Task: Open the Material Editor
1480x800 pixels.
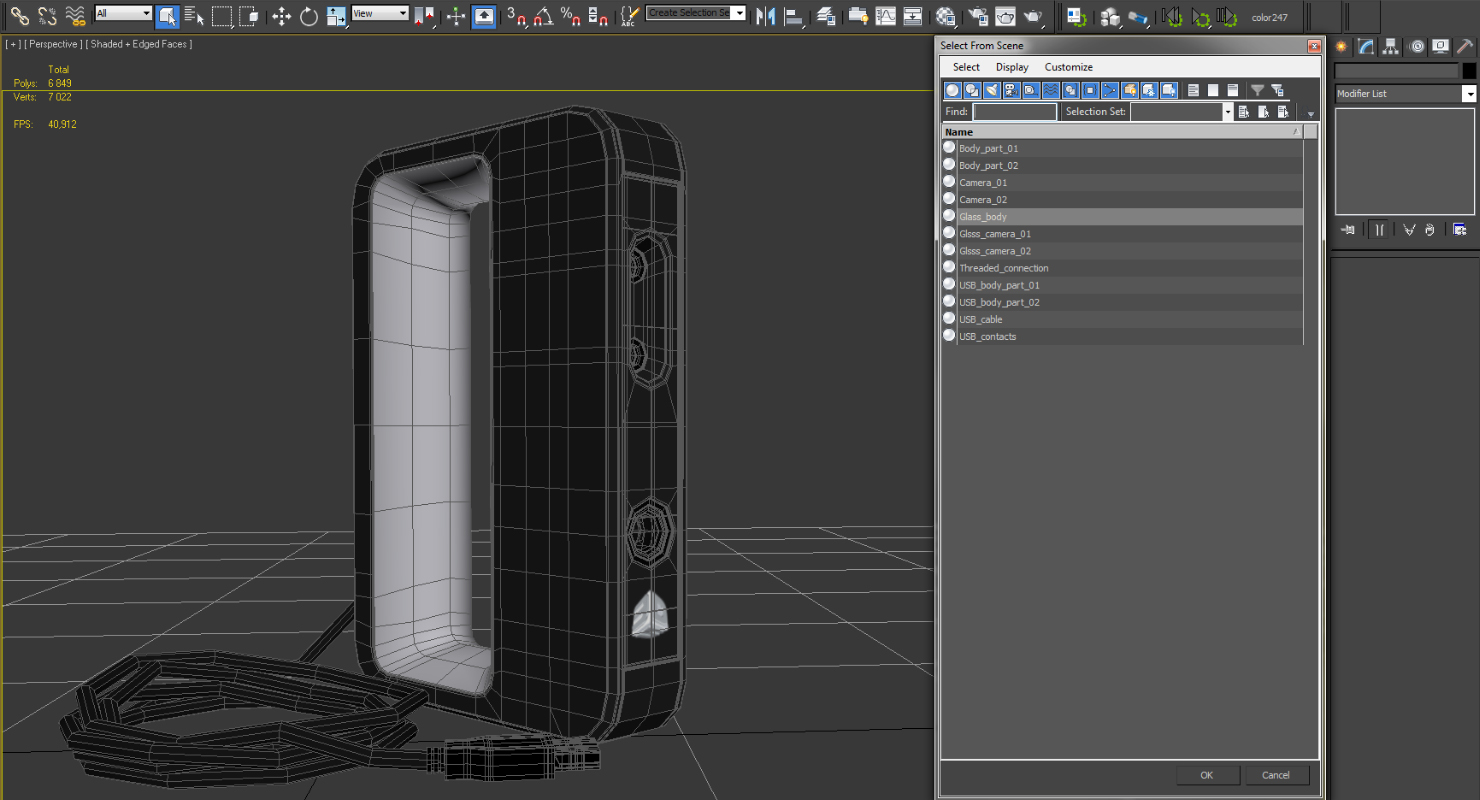Action: click(945, 16)
